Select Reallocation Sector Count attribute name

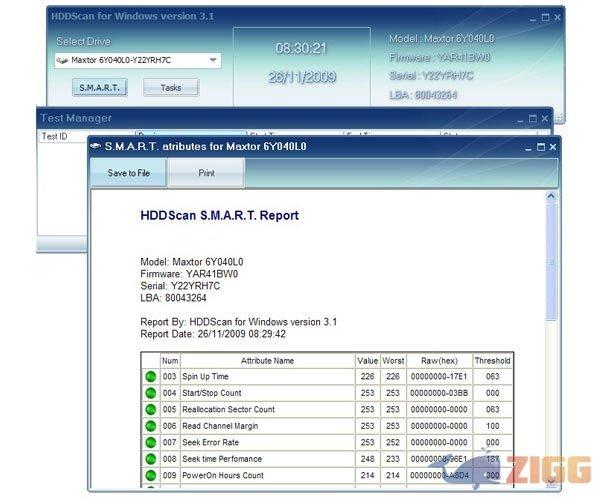coord(228,409)
